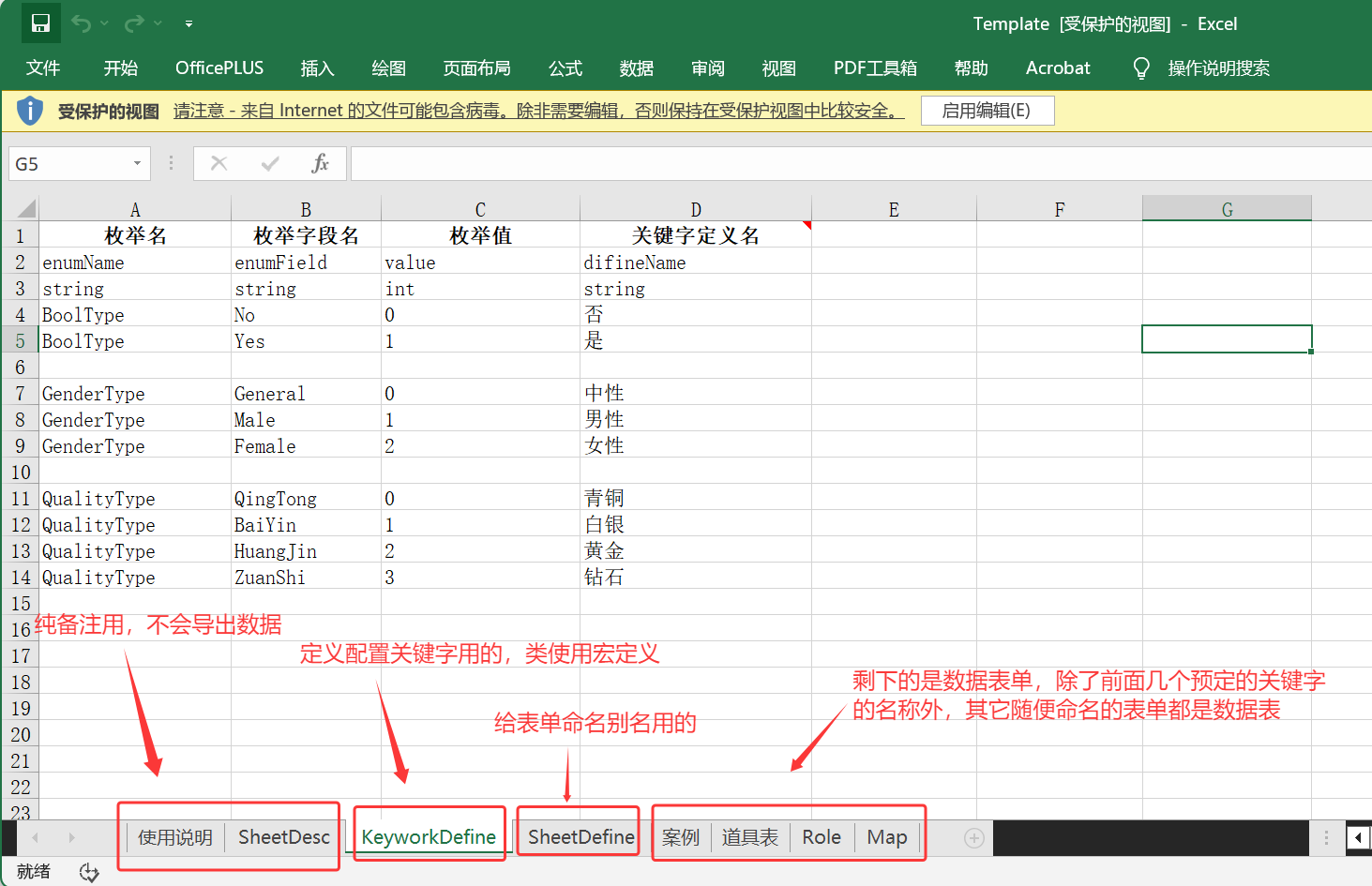
Task: Click the 操作说明搜索 search box
Action: (1219, 68)
